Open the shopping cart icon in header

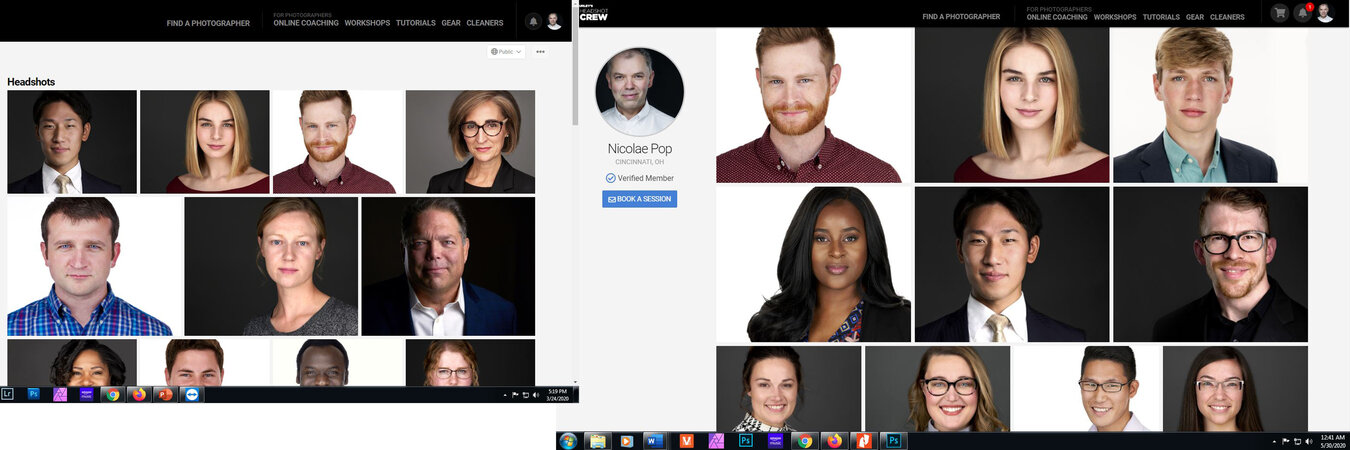coord(1279,13)
